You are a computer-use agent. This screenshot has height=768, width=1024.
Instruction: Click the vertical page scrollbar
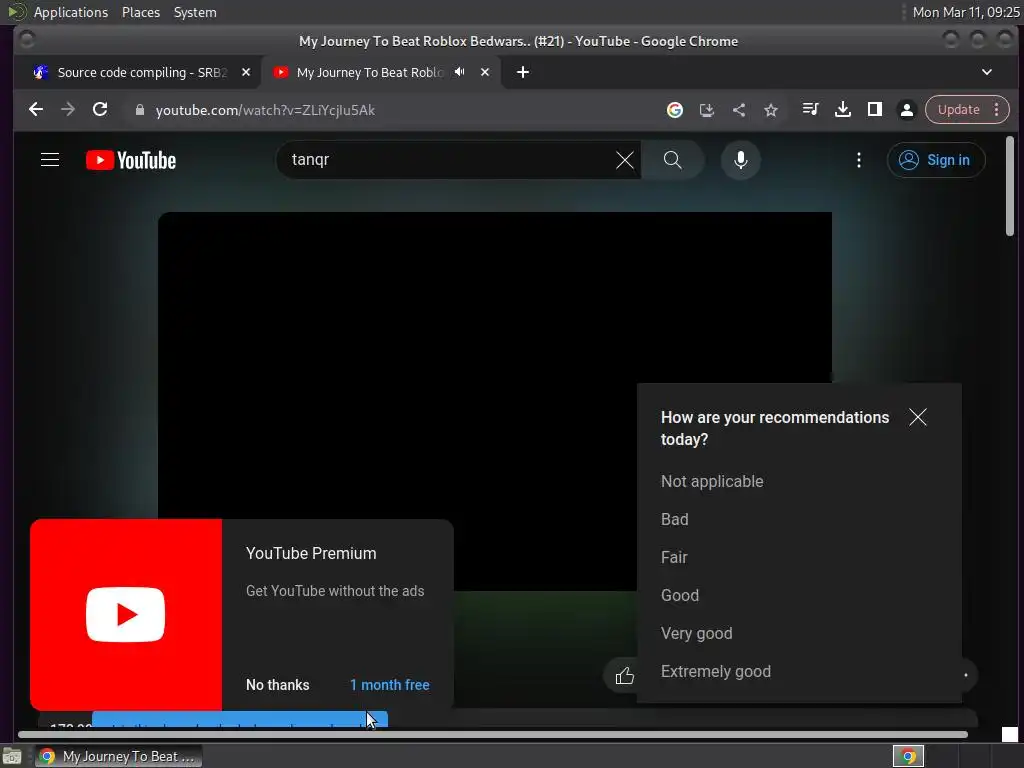(x=1010, y=186)
